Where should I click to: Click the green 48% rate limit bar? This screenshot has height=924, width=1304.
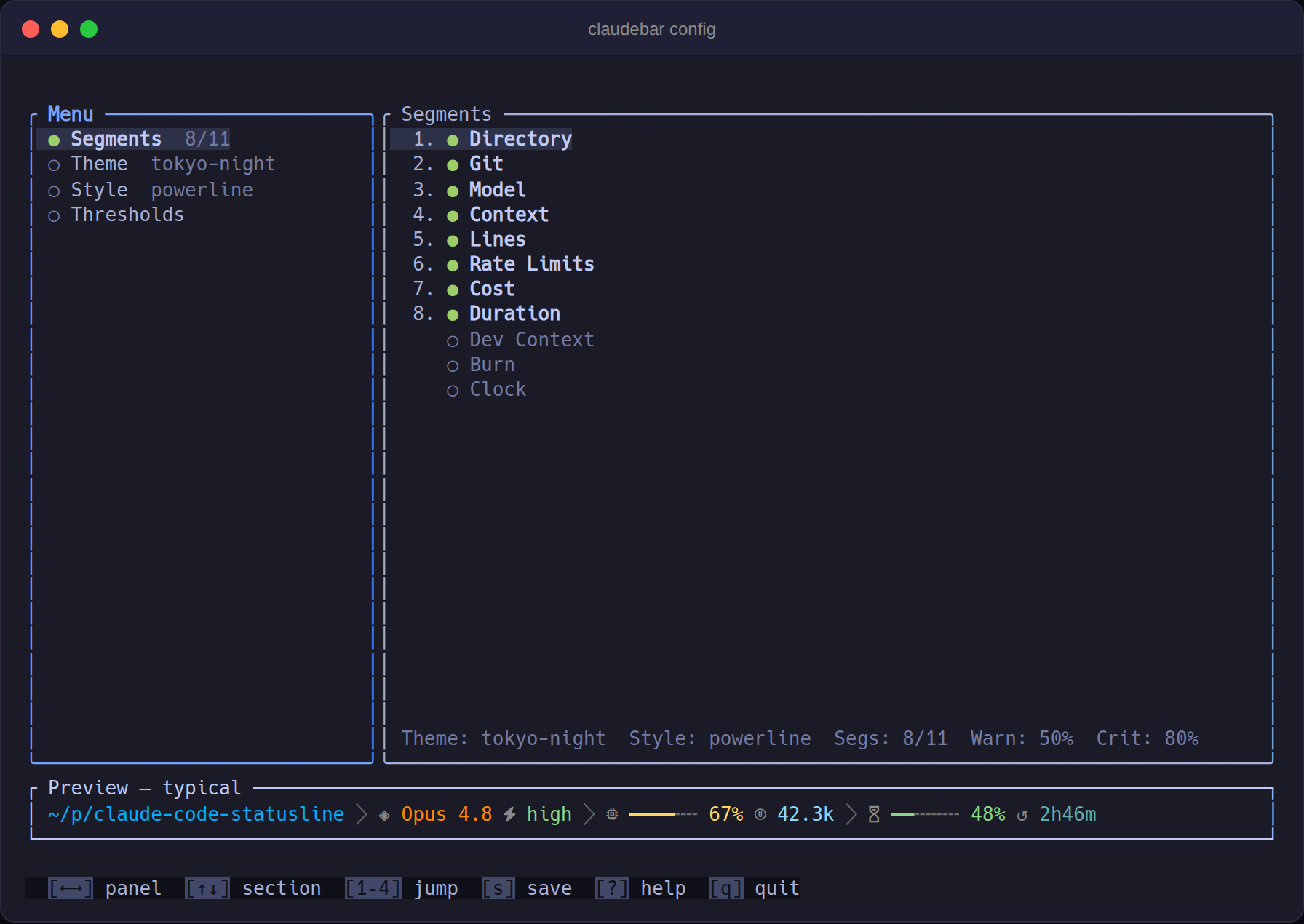pyautogui.click(x=925, y=814)
